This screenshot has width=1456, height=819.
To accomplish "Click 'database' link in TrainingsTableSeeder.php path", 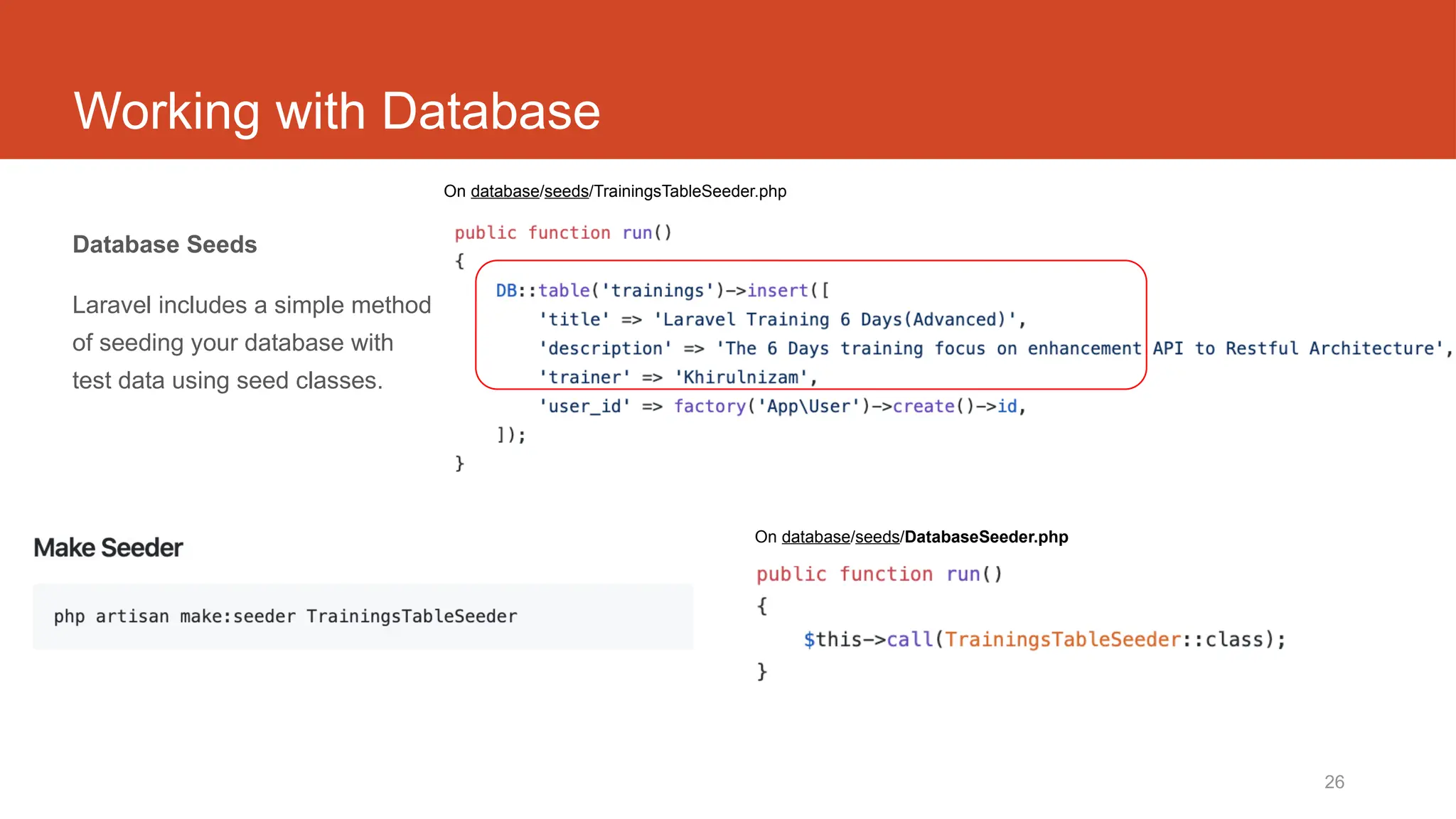I will click(505, 191).
